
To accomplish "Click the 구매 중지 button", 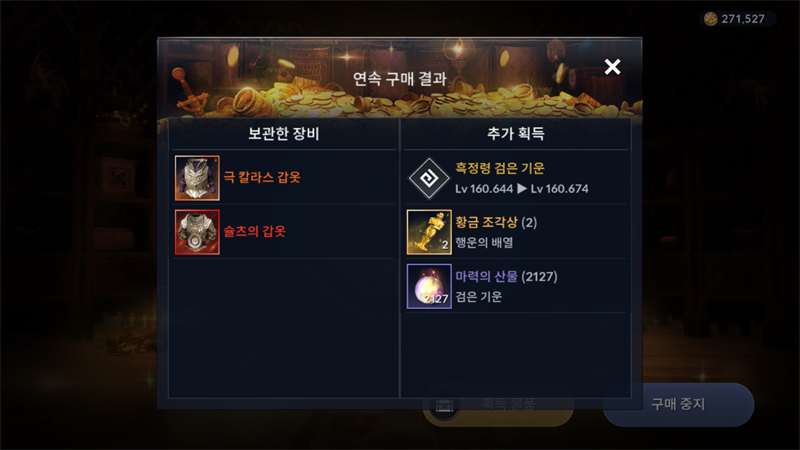I will click(x=678, y=405).
